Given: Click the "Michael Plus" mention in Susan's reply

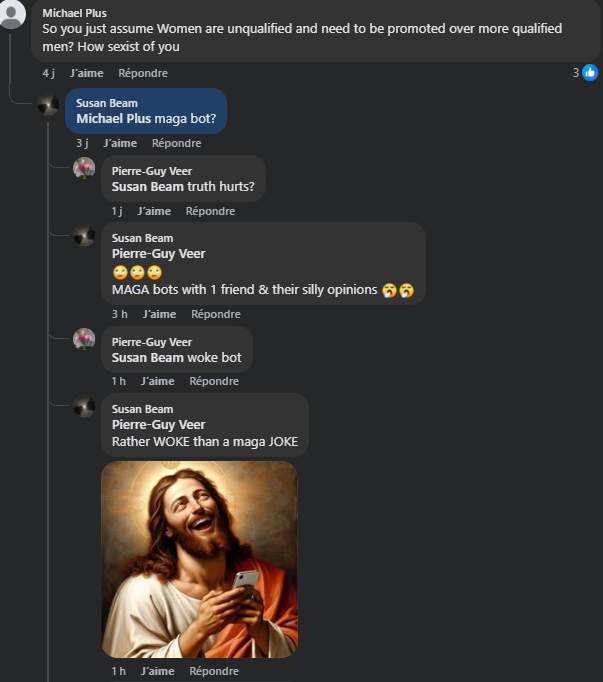Looking at the screenshot, I should pos(113,118).
